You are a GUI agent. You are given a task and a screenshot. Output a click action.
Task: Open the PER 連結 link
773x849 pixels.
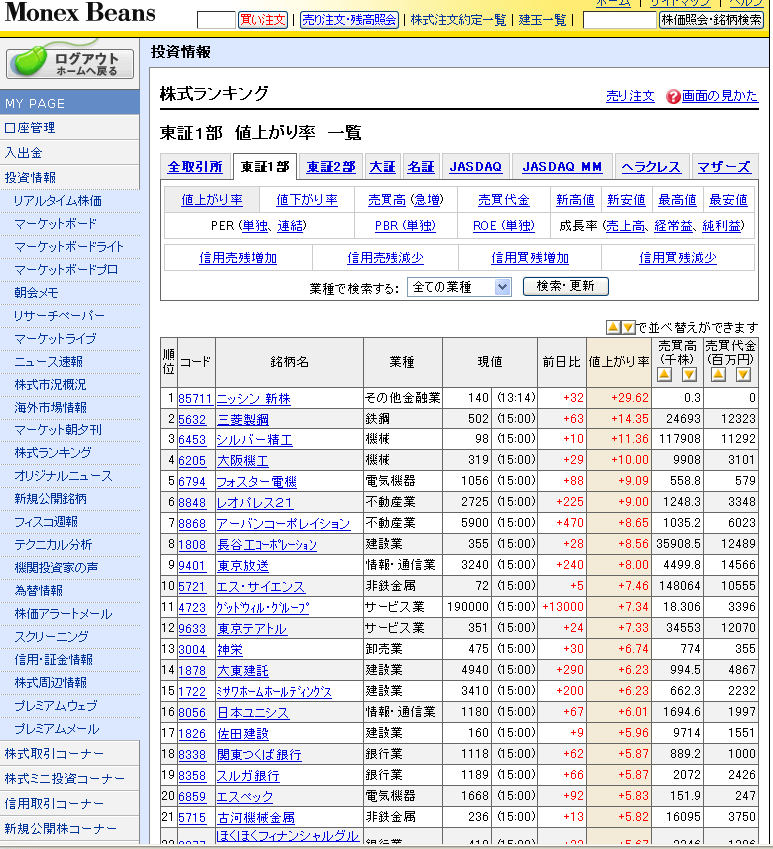(291, 226)
